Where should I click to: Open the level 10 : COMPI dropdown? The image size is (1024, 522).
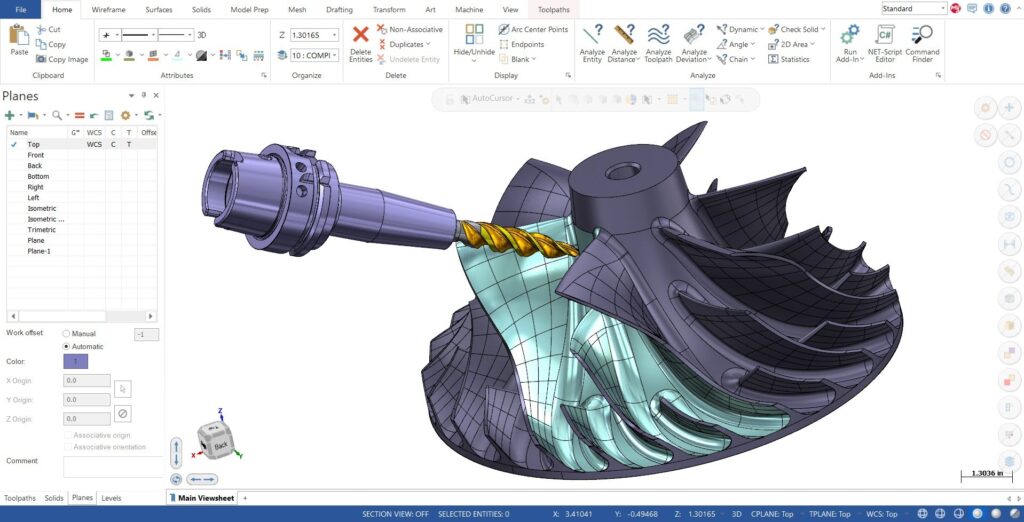335,56
